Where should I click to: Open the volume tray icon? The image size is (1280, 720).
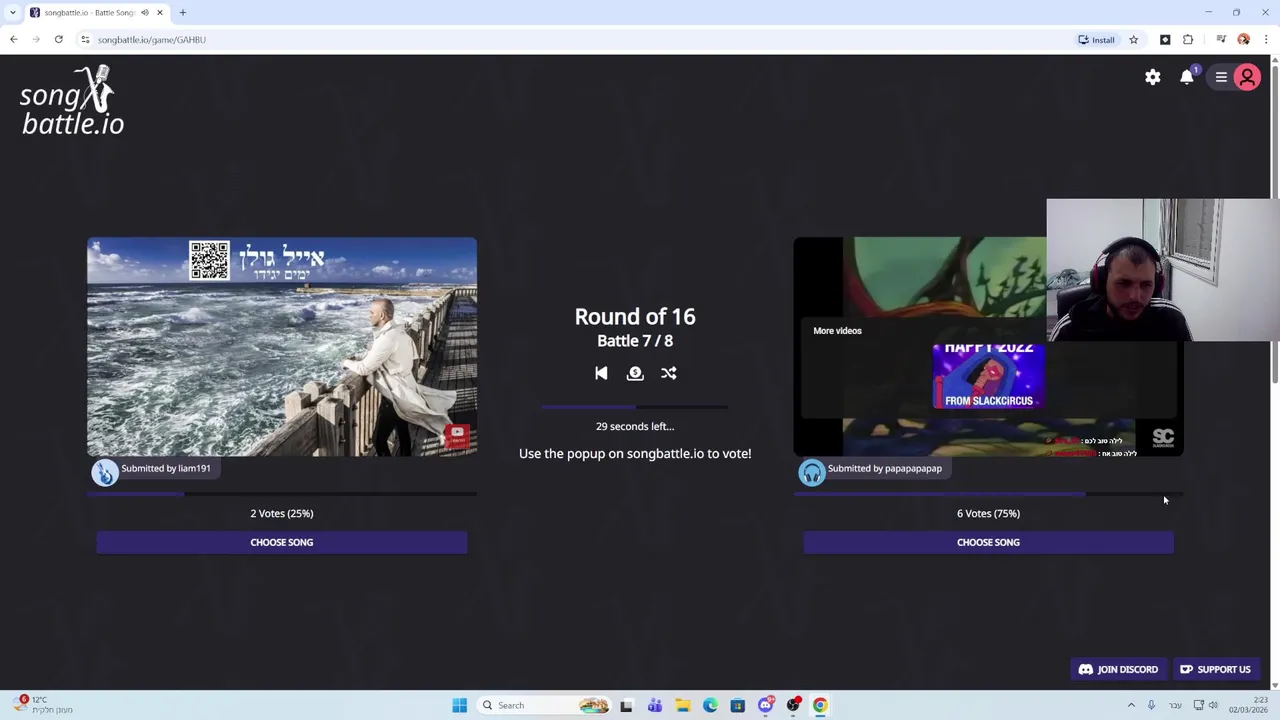(1214, 705)
